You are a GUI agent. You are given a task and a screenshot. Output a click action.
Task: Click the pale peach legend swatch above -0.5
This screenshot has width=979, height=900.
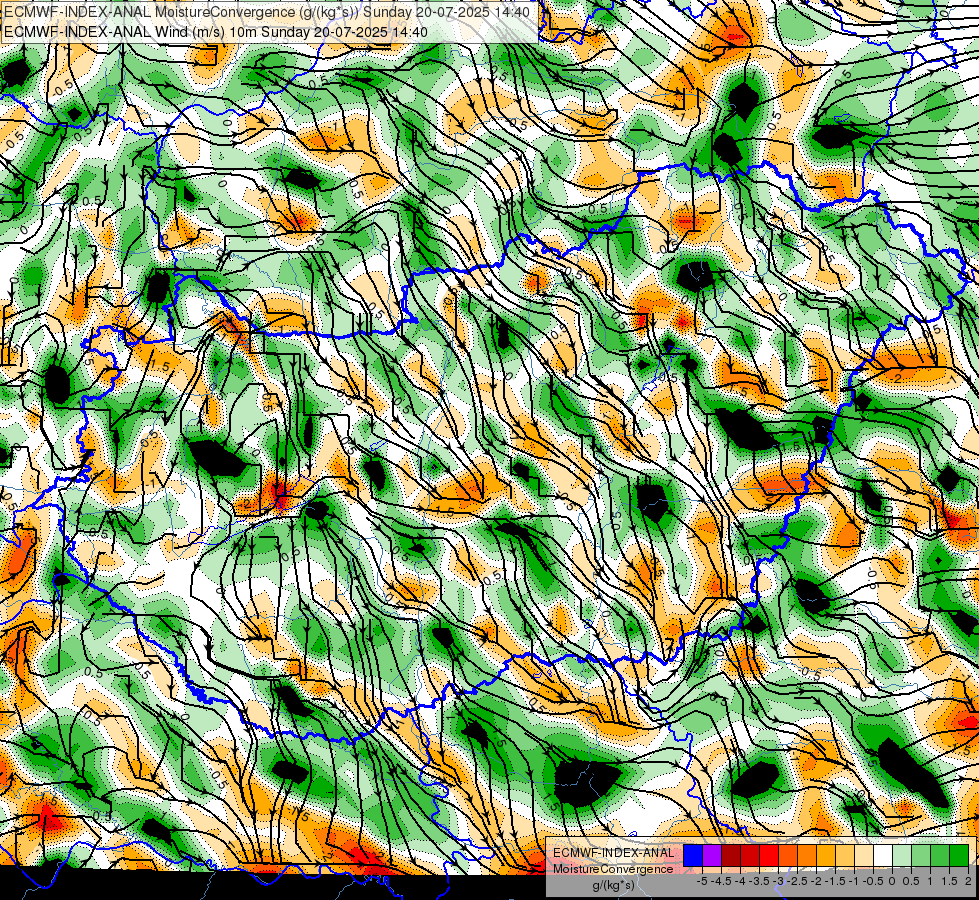click(863, 856)
